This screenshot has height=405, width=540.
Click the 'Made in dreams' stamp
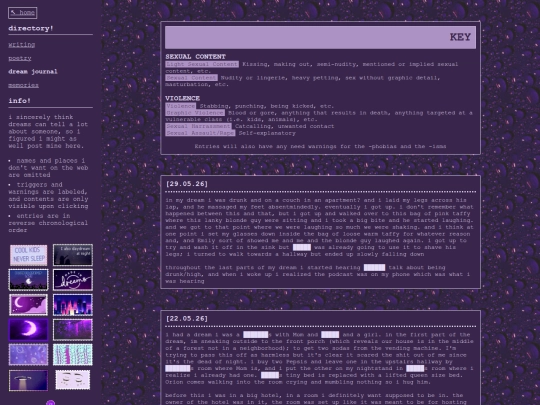coord(73,280)
